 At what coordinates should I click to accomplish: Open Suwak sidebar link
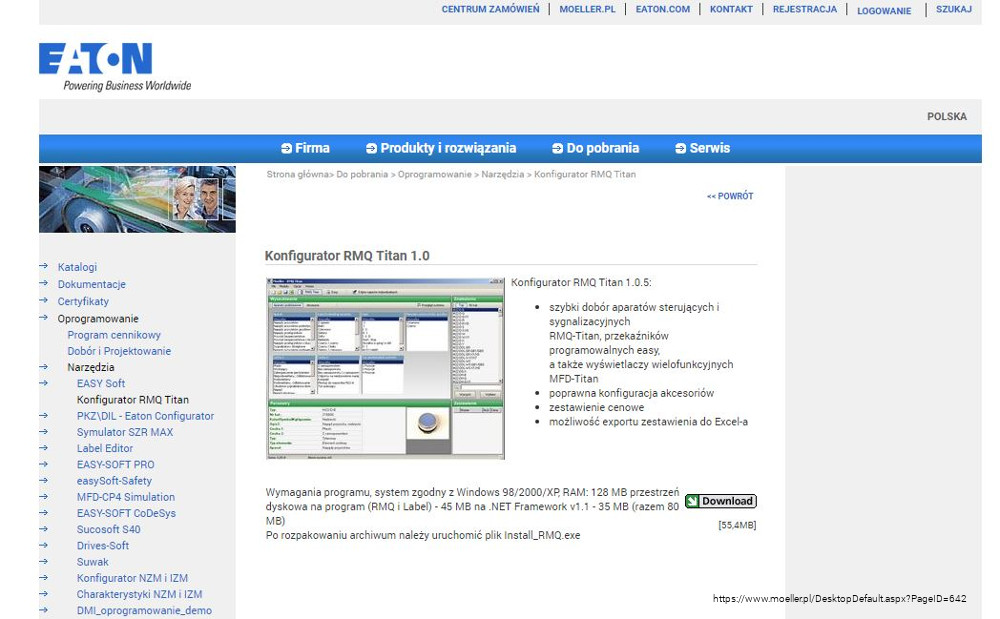point(92,562)
